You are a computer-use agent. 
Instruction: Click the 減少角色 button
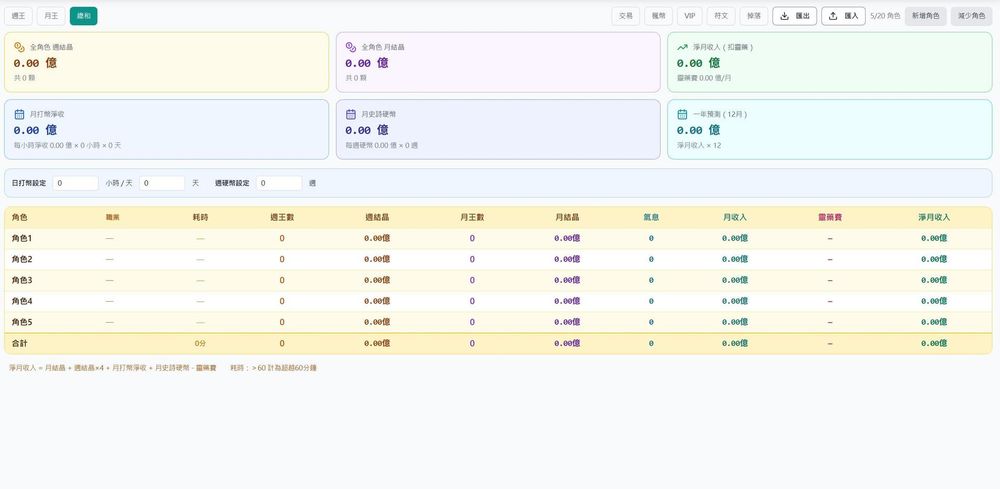pos(971,16)
